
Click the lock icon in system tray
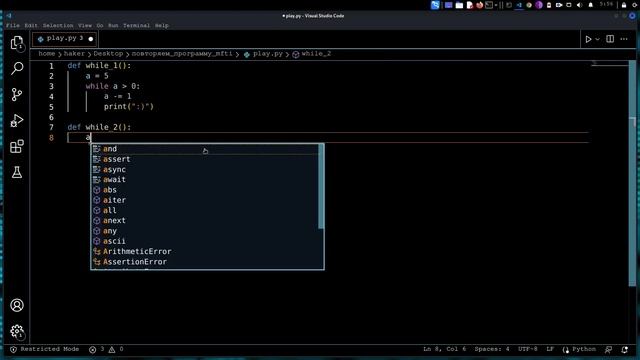click(624, 5)
